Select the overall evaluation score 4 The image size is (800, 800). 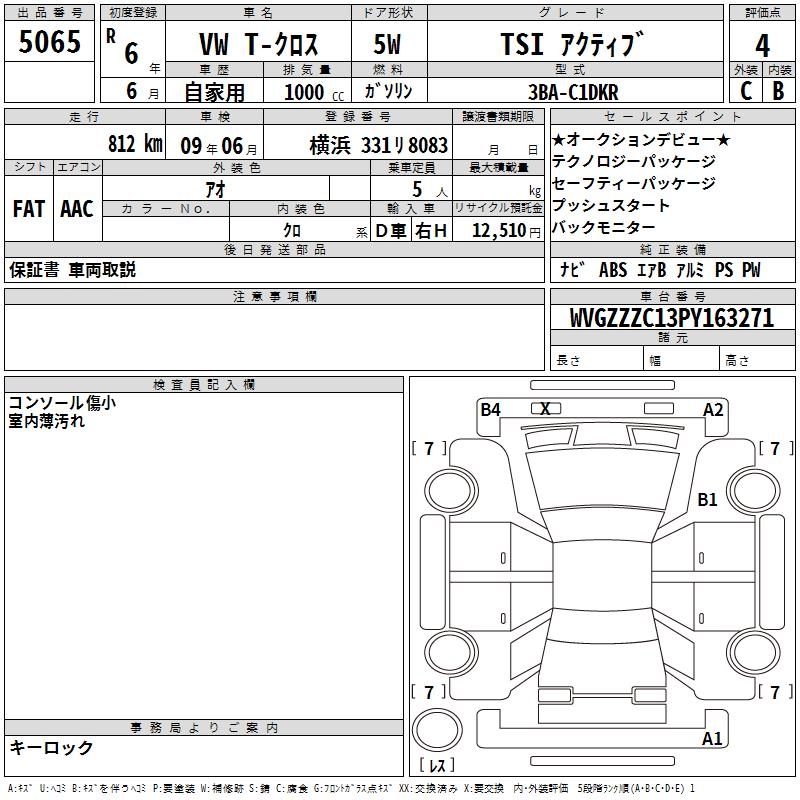pos(762,46)
